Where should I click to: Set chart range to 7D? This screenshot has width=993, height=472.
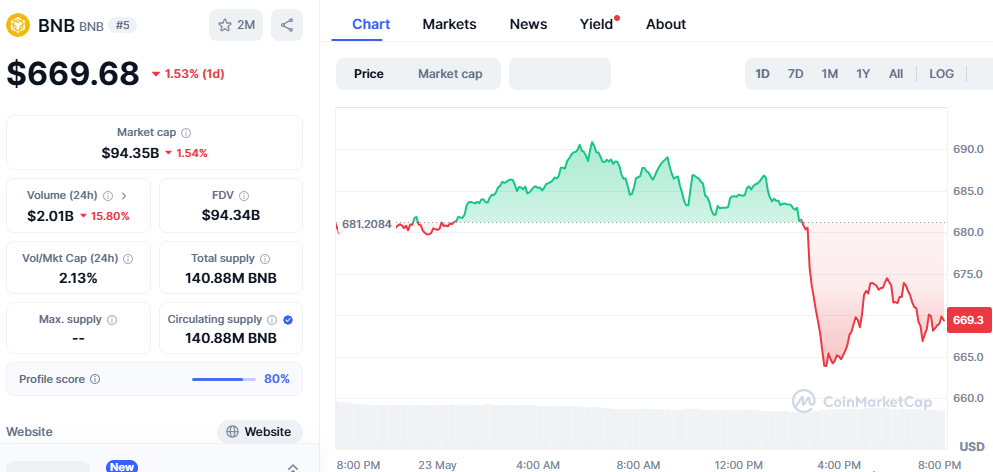point(795,74)
